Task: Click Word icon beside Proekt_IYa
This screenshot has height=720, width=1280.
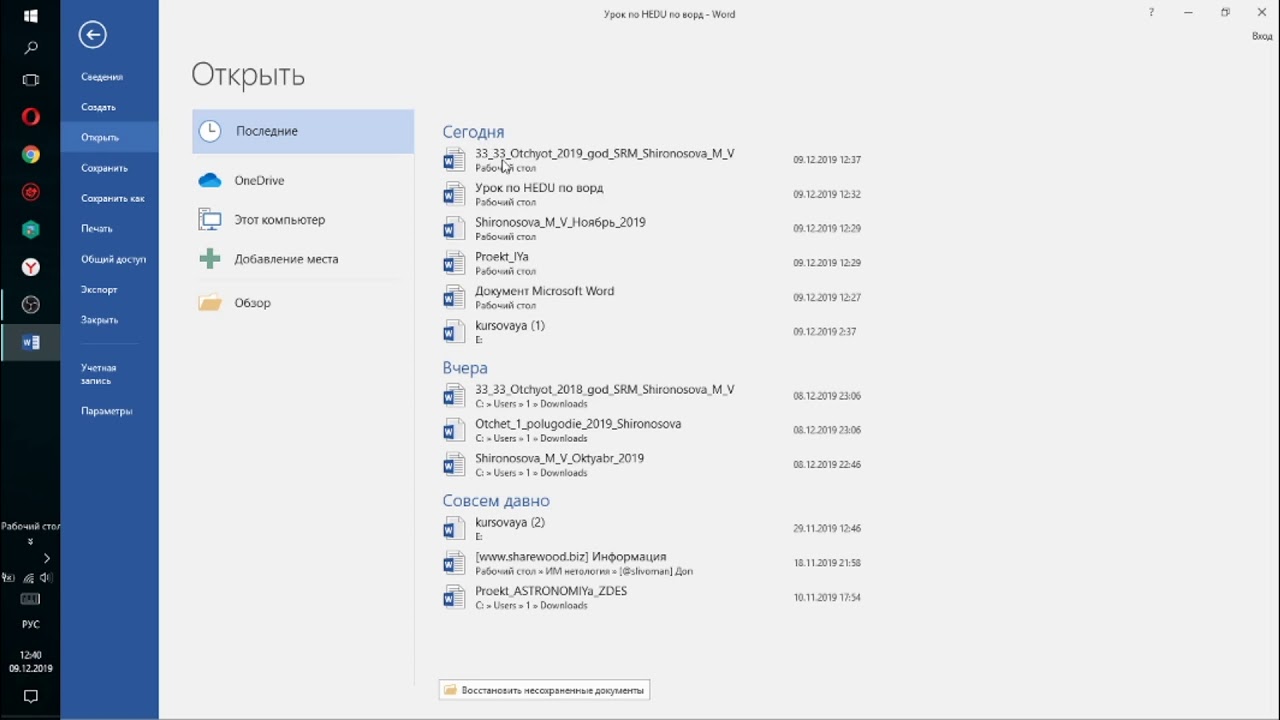Action: pos(454,263)
